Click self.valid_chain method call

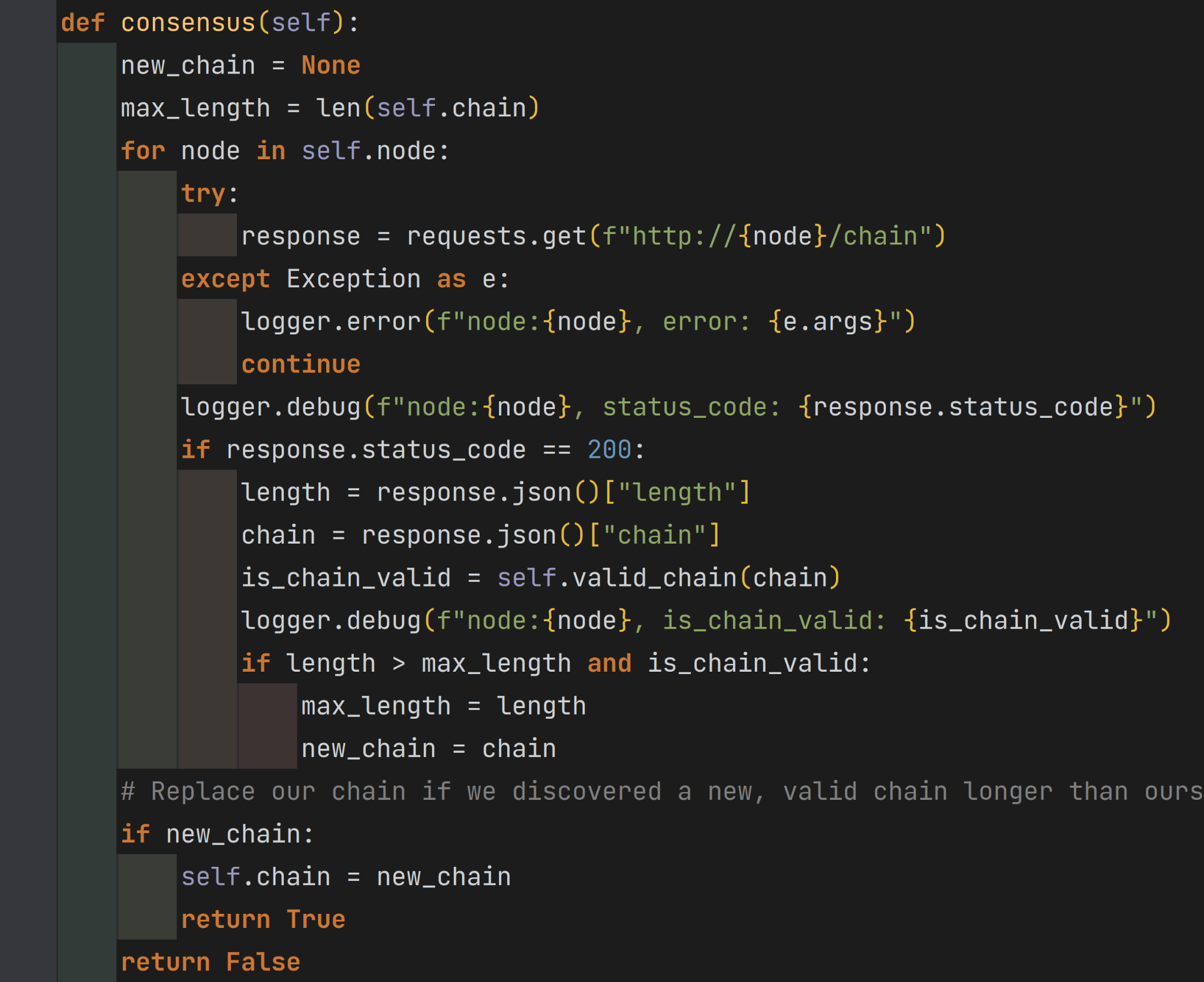617,578
